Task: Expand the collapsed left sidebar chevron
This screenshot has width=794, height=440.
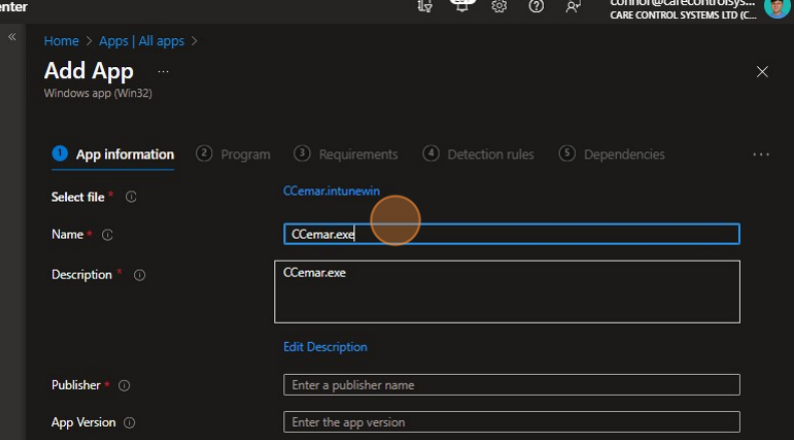Action: pos(12,37)
